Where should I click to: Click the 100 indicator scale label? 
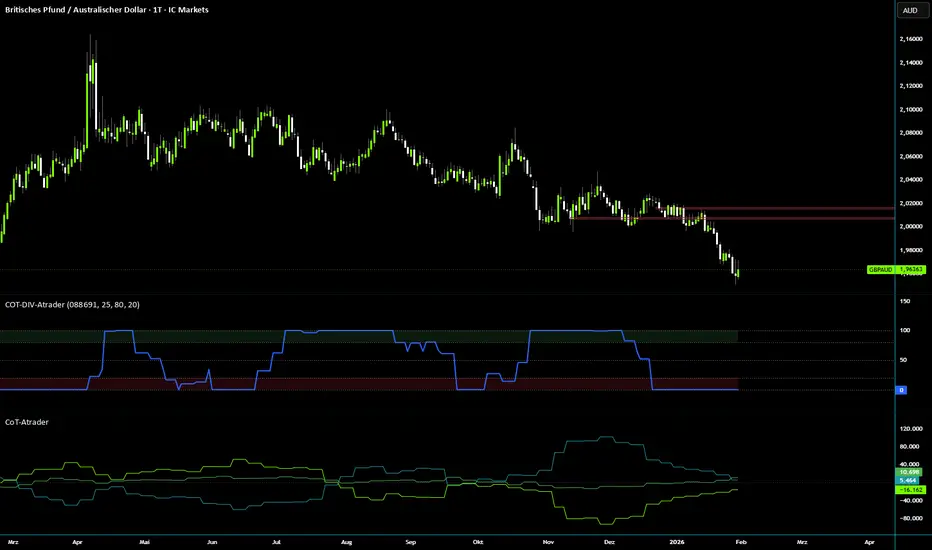click(905, 330)
